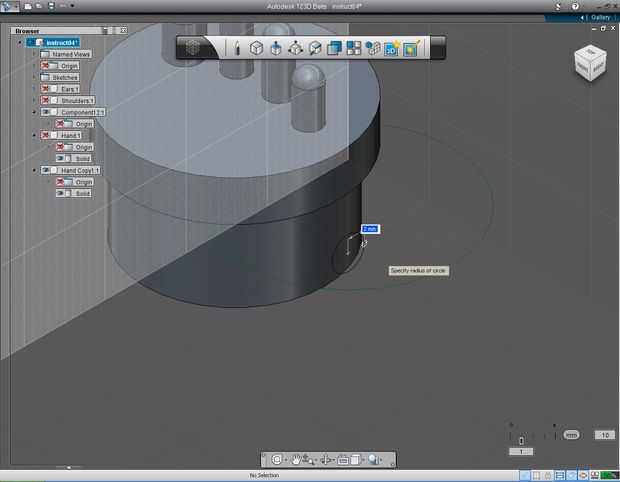Open the Combine solids tool icon
Image resolution: width=620 pixels, height=482 pixels.
334,48
